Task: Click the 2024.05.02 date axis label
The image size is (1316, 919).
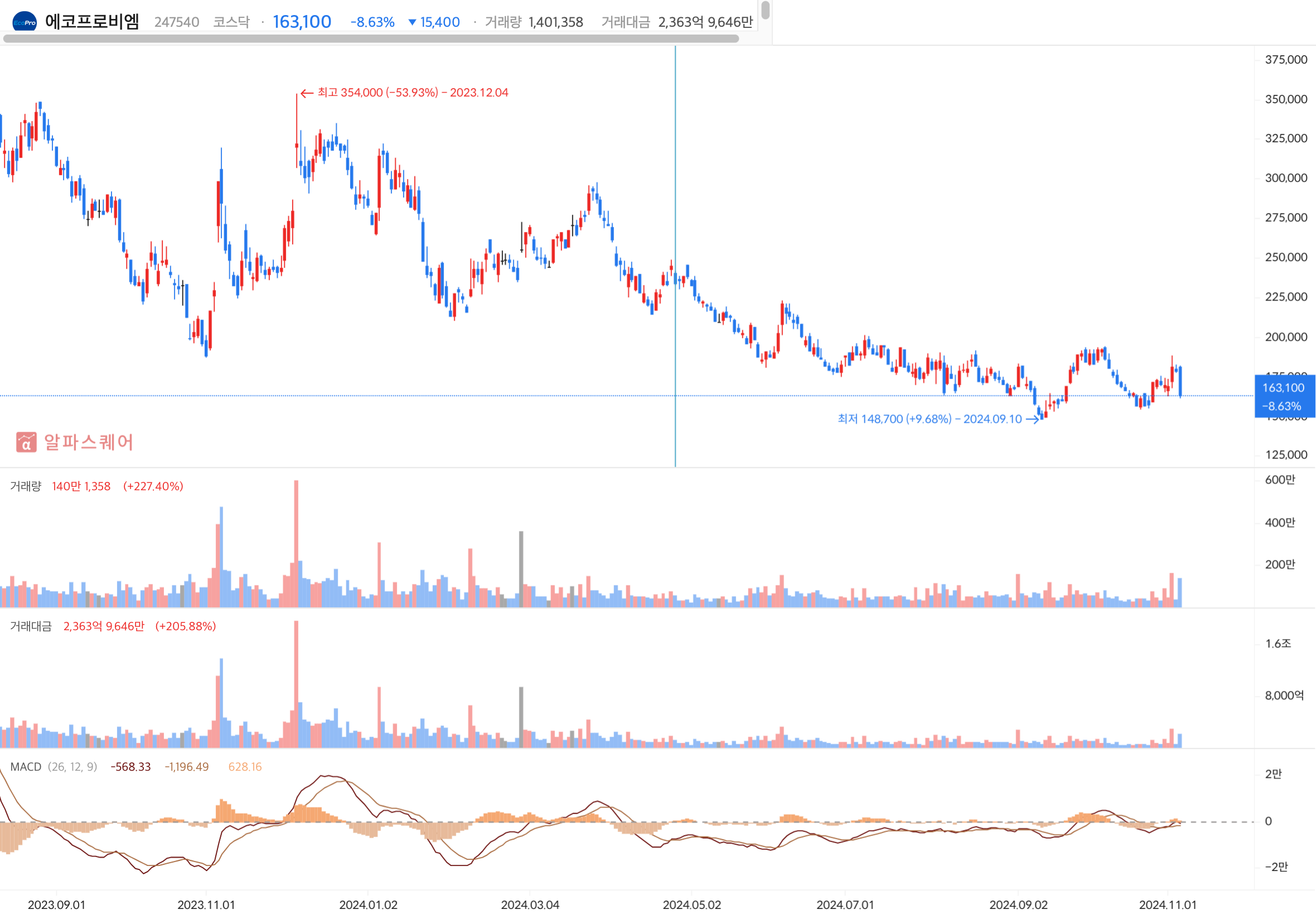Action: pos(692,905)
